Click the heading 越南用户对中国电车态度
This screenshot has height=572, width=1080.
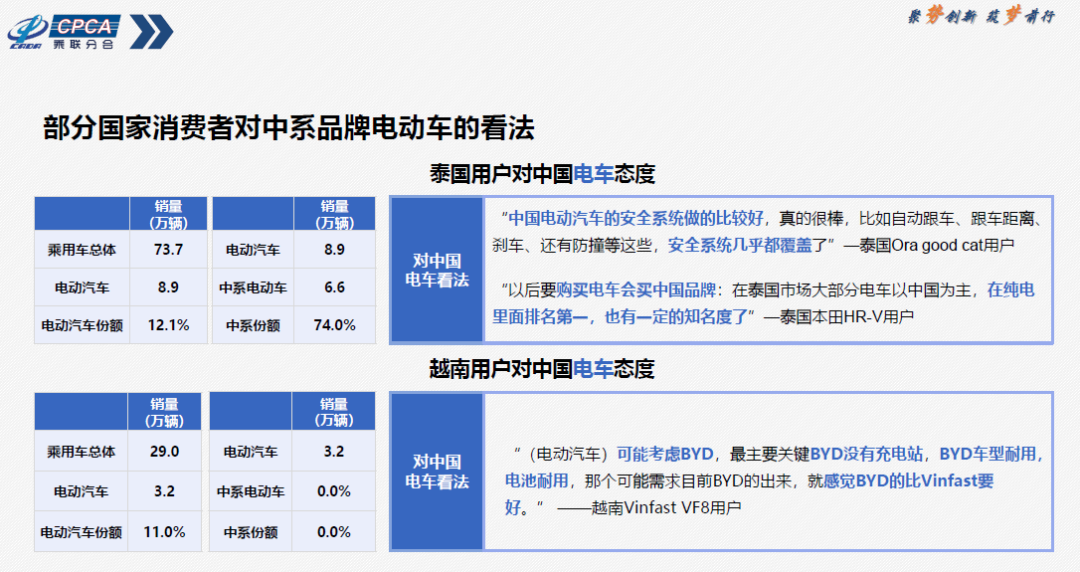pos(541,369)
